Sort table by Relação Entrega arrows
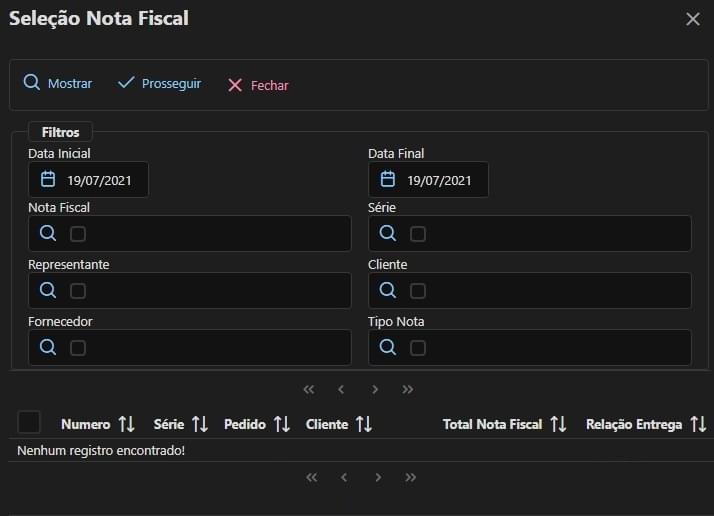714x516 pixels. [x=698, y=424]
